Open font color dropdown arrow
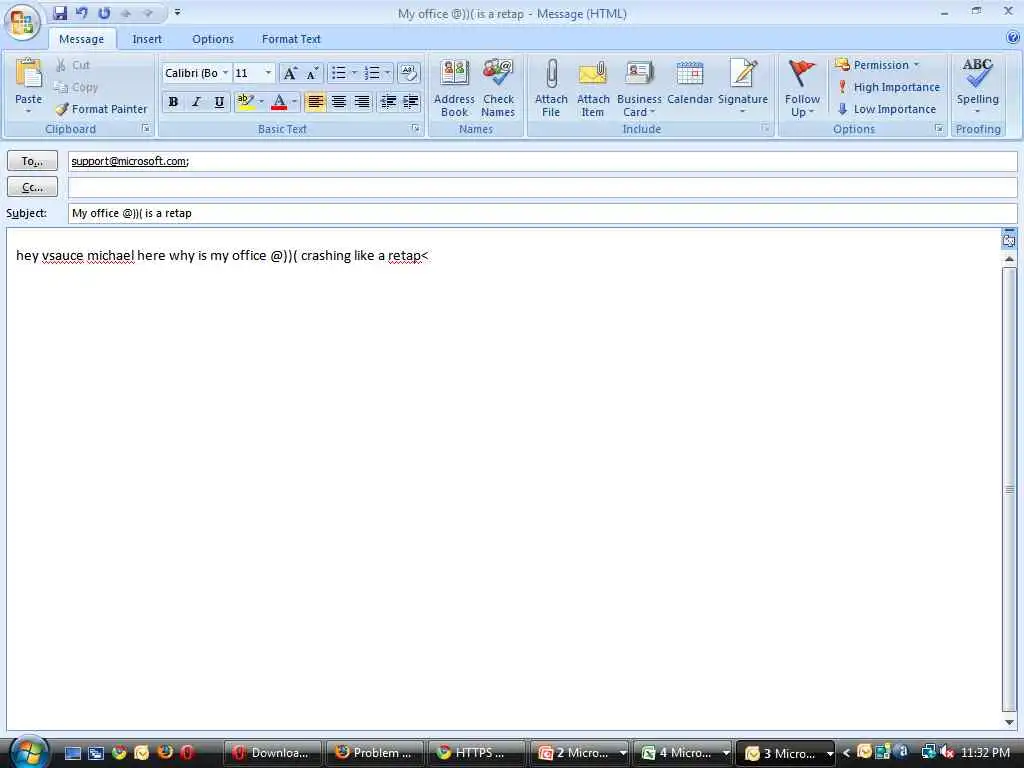 coord(295,102)
